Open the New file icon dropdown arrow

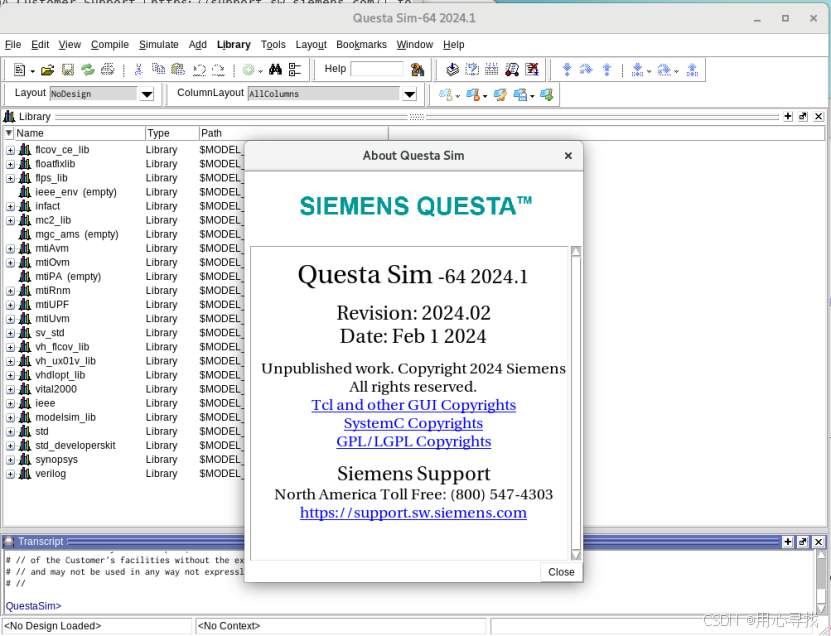32,71
